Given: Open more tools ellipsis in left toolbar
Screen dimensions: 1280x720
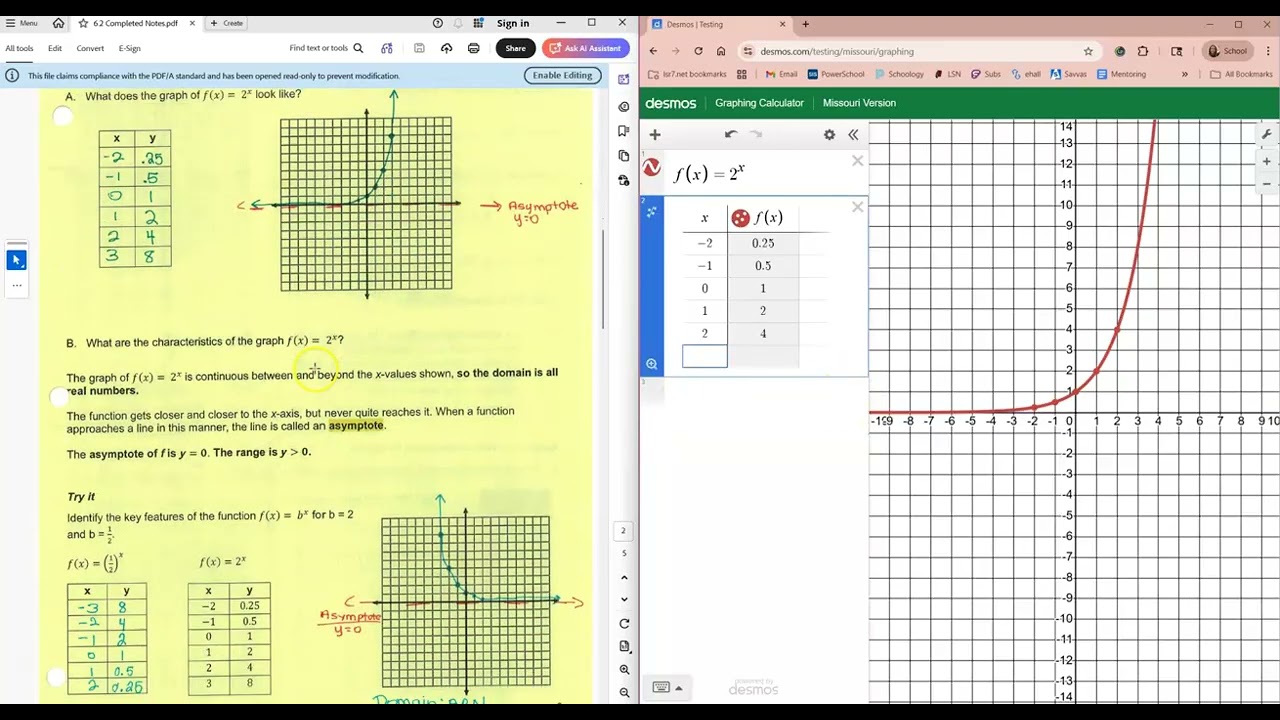Looking at the screenshot, I should 16,285.
